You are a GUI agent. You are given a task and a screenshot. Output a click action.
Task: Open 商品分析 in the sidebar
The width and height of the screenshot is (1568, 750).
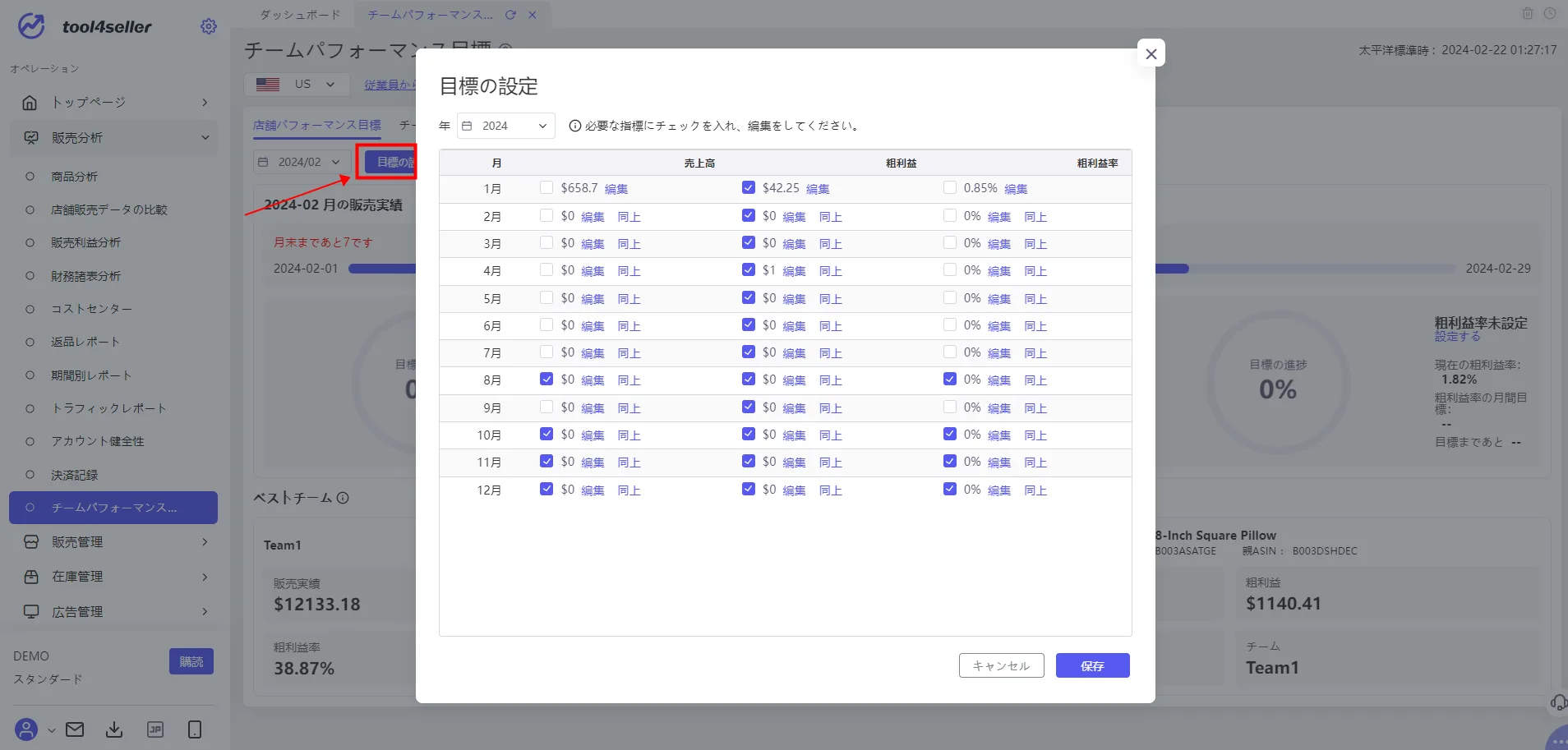(74, 177)
